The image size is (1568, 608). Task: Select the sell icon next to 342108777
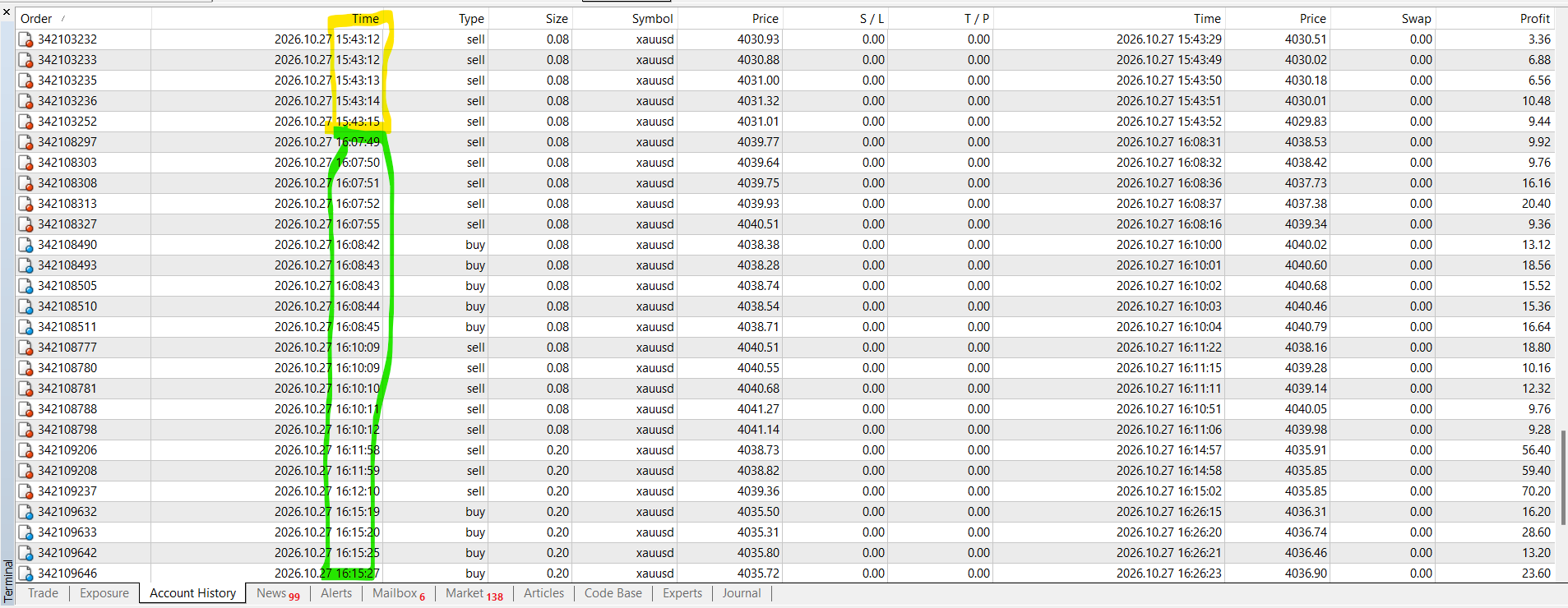pyautogui.click(x=25, y=348)
